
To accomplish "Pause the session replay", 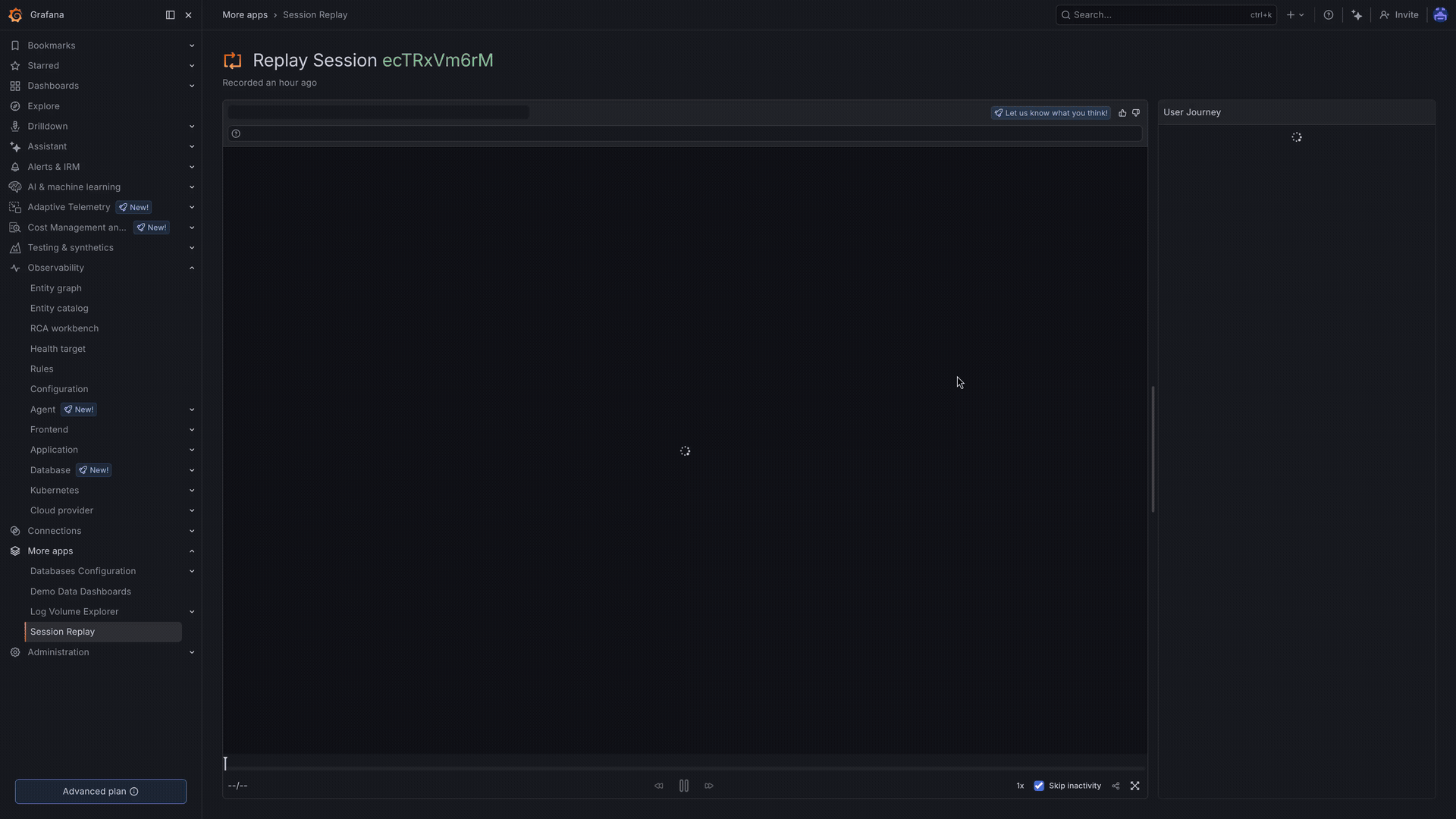I will click(684, 786).
